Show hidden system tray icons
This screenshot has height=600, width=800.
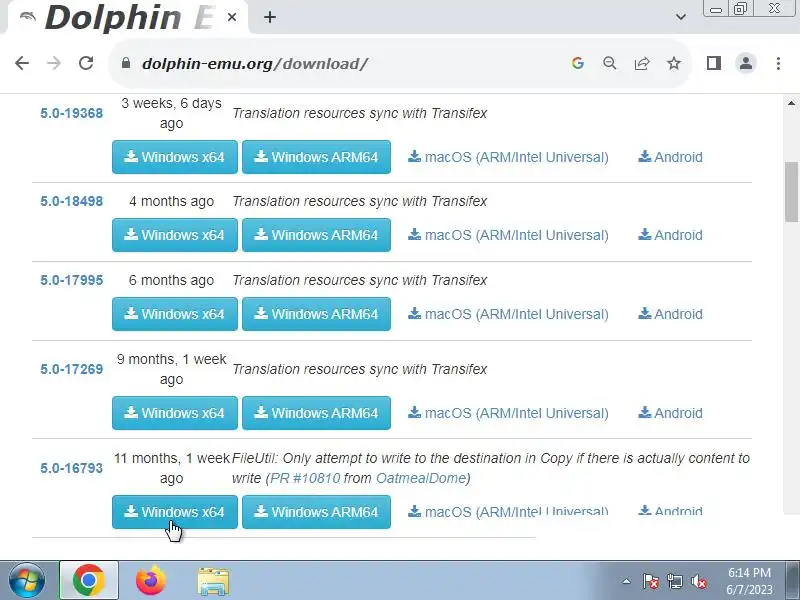tap(626, 581)
